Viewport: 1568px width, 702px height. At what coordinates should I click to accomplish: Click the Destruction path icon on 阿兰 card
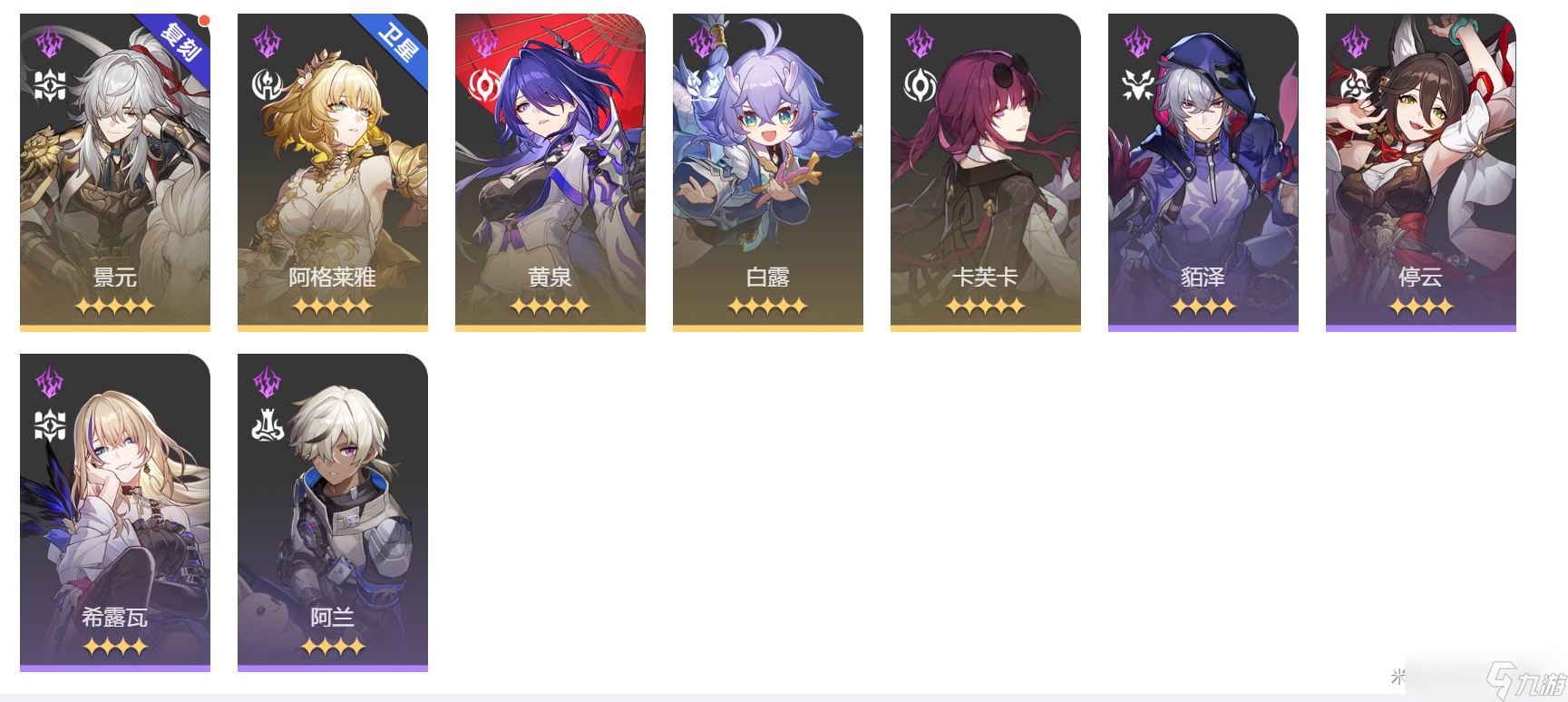point(268,425)
